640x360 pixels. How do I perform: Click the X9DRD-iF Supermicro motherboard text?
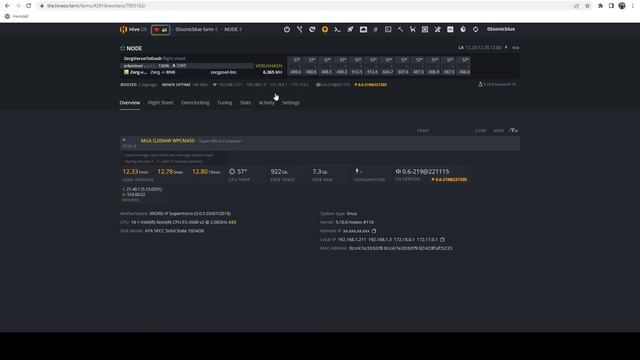tap(190, 213)
